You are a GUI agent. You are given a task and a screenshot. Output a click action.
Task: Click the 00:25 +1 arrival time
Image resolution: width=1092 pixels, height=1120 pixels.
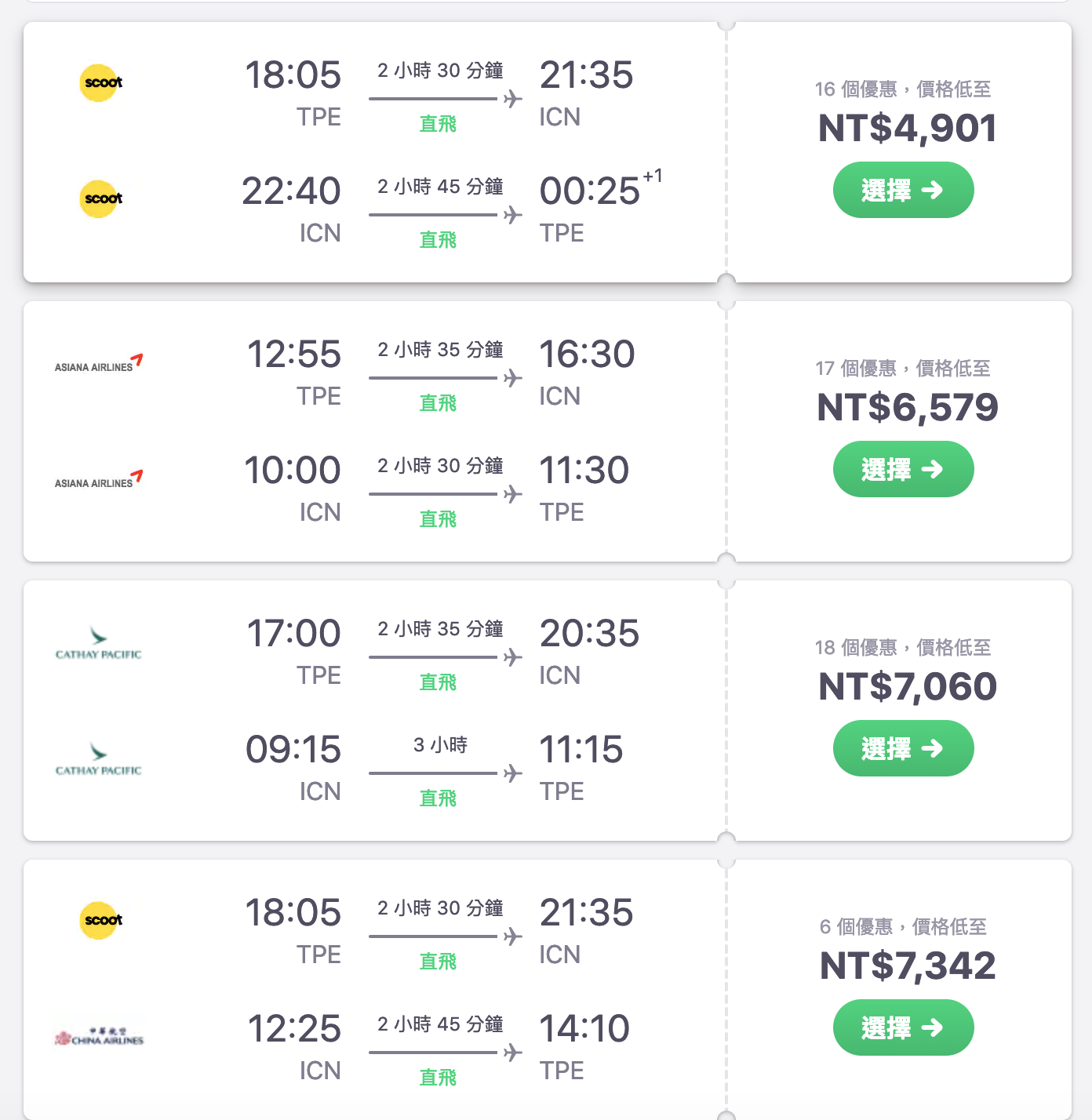click(x=601, y=190)
